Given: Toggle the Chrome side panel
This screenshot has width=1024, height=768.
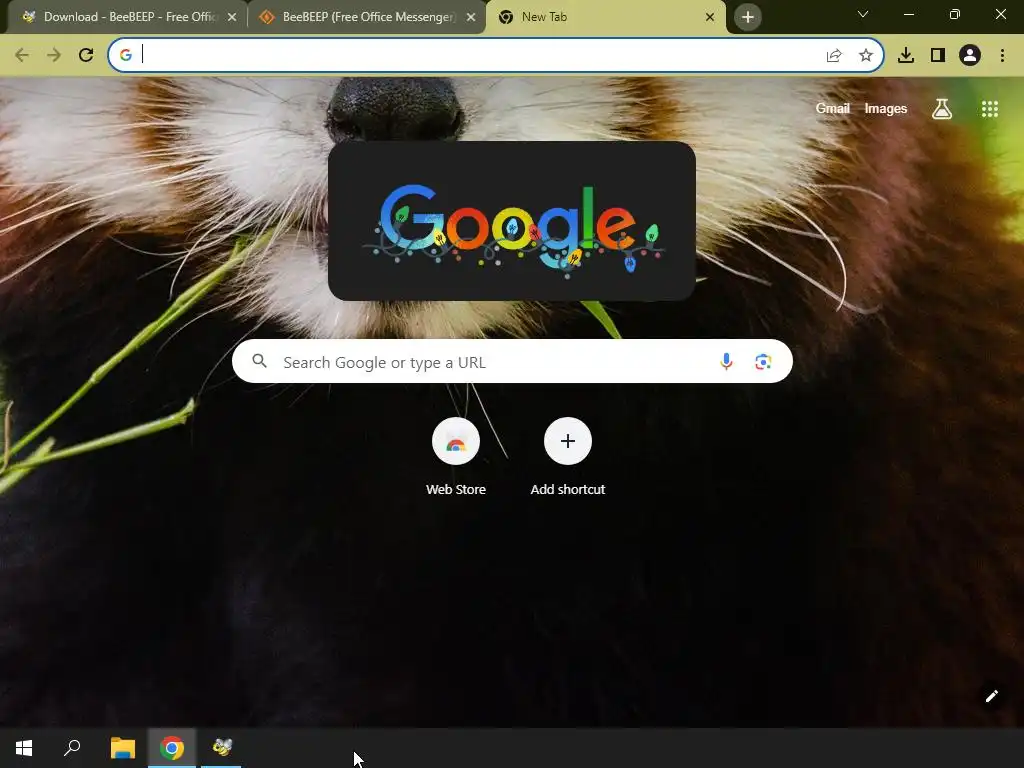Looking at the screenshot, I should [938, 56].
